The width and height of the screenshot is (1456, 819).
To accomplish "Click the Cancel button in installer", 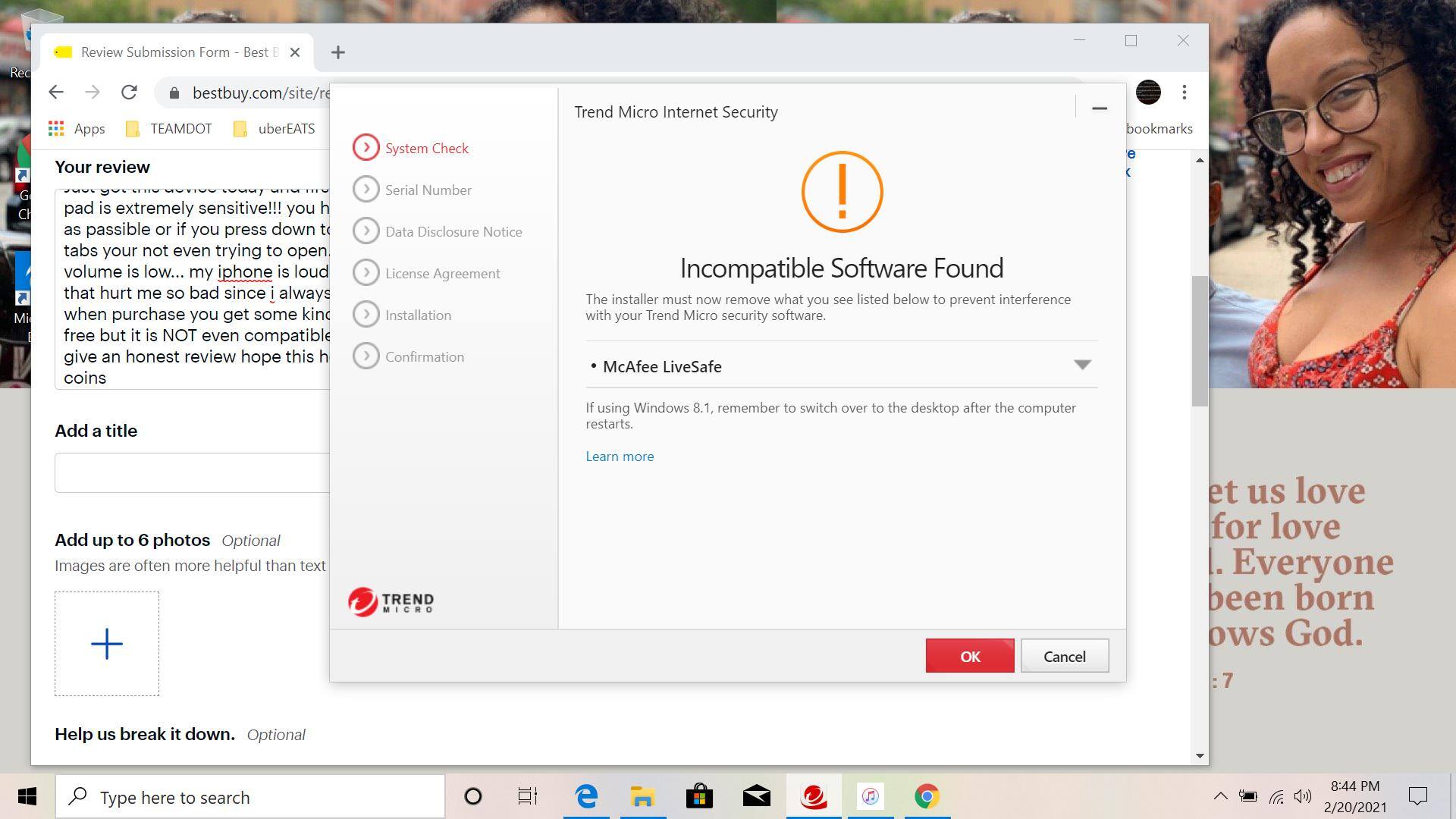I will [x=1064, y=657].
